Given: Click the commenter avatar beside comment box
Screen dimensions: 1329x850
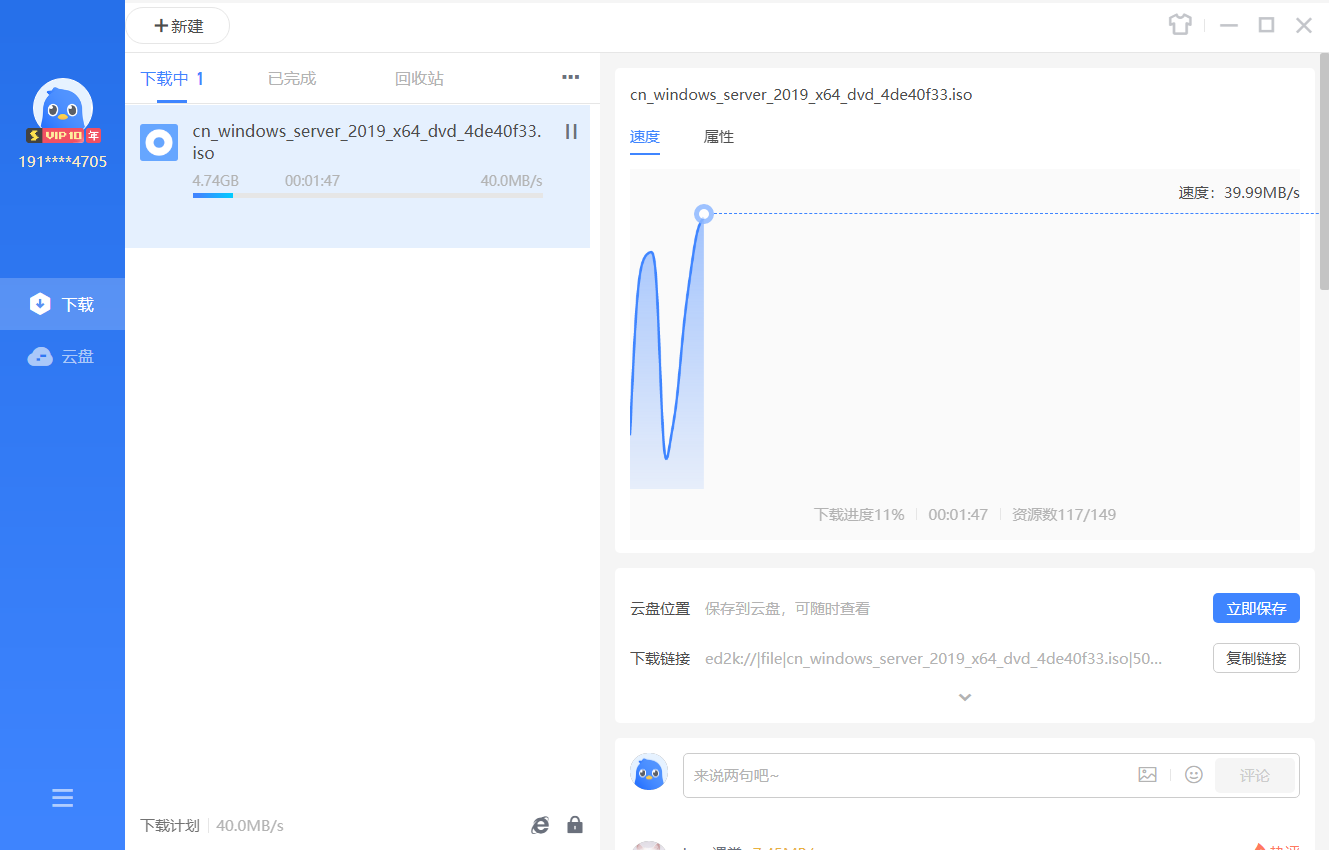Looking at the screenshot, I should click(649, 772).
